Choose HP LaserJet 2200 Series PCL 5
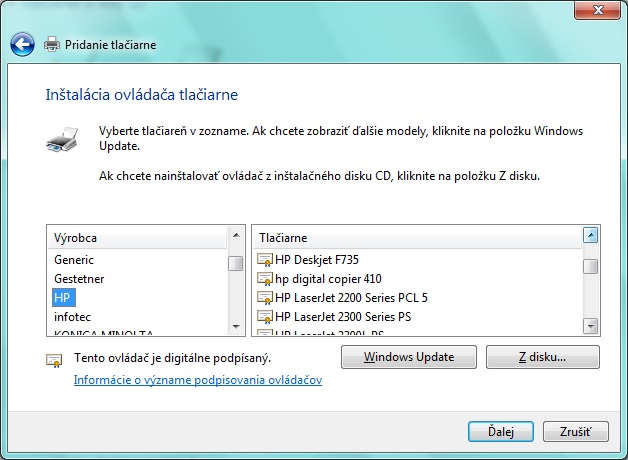 pos(351,297)
